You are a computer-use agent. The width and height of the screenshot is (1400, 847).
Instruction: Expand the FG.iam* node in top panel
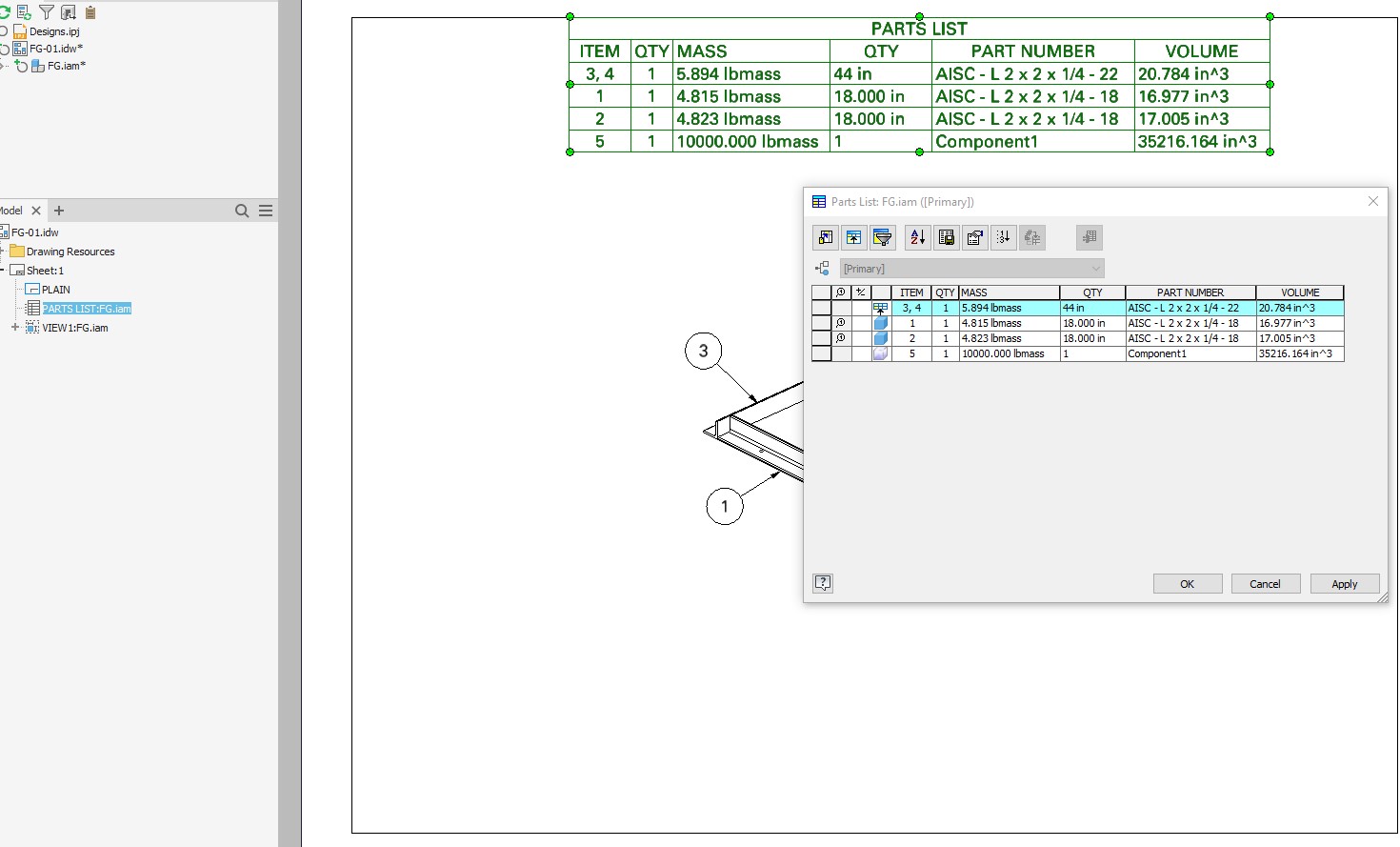tap(4, 66)
